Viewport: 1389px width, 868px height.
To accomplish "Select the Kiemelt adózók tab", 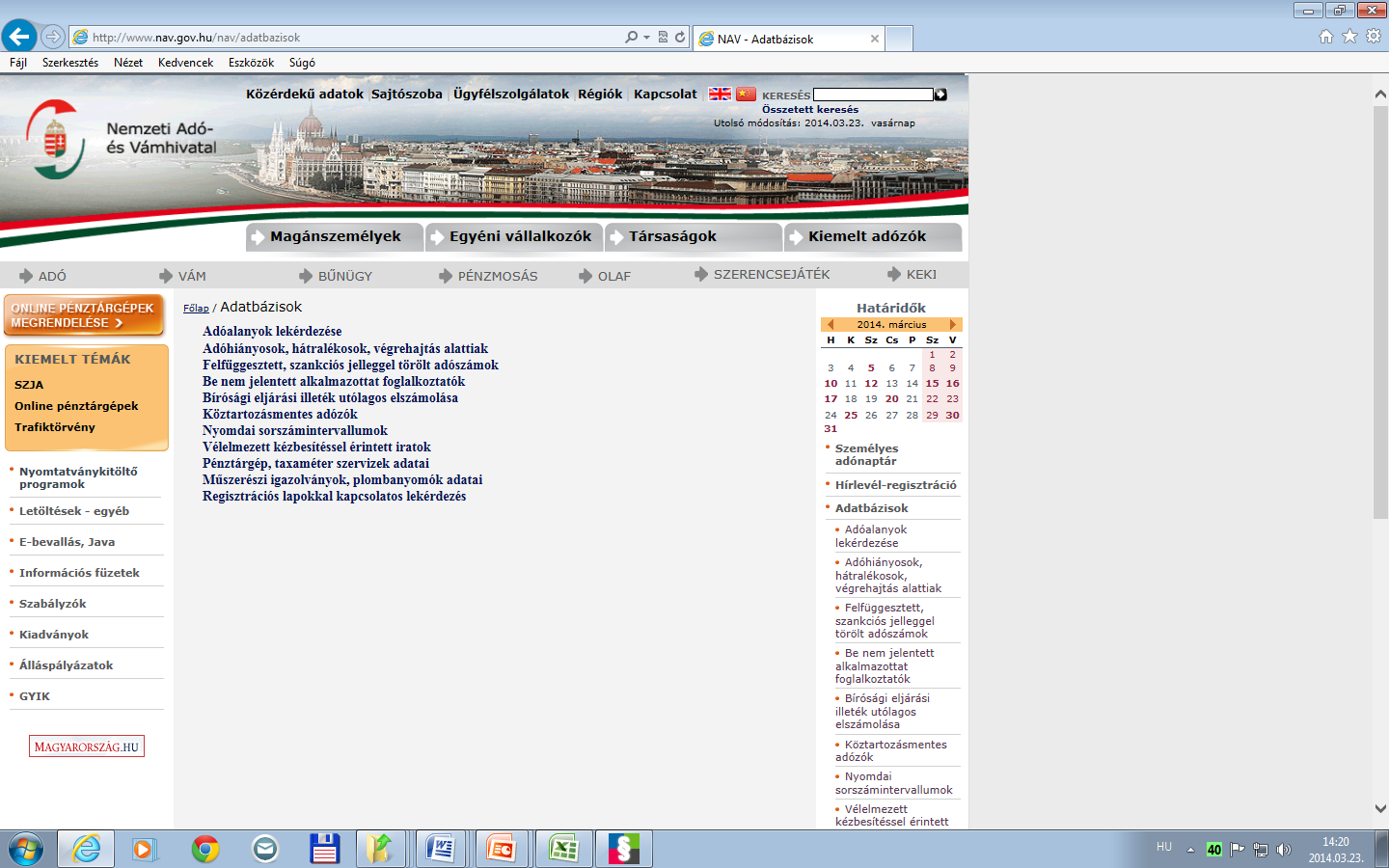I will point(873,236).
